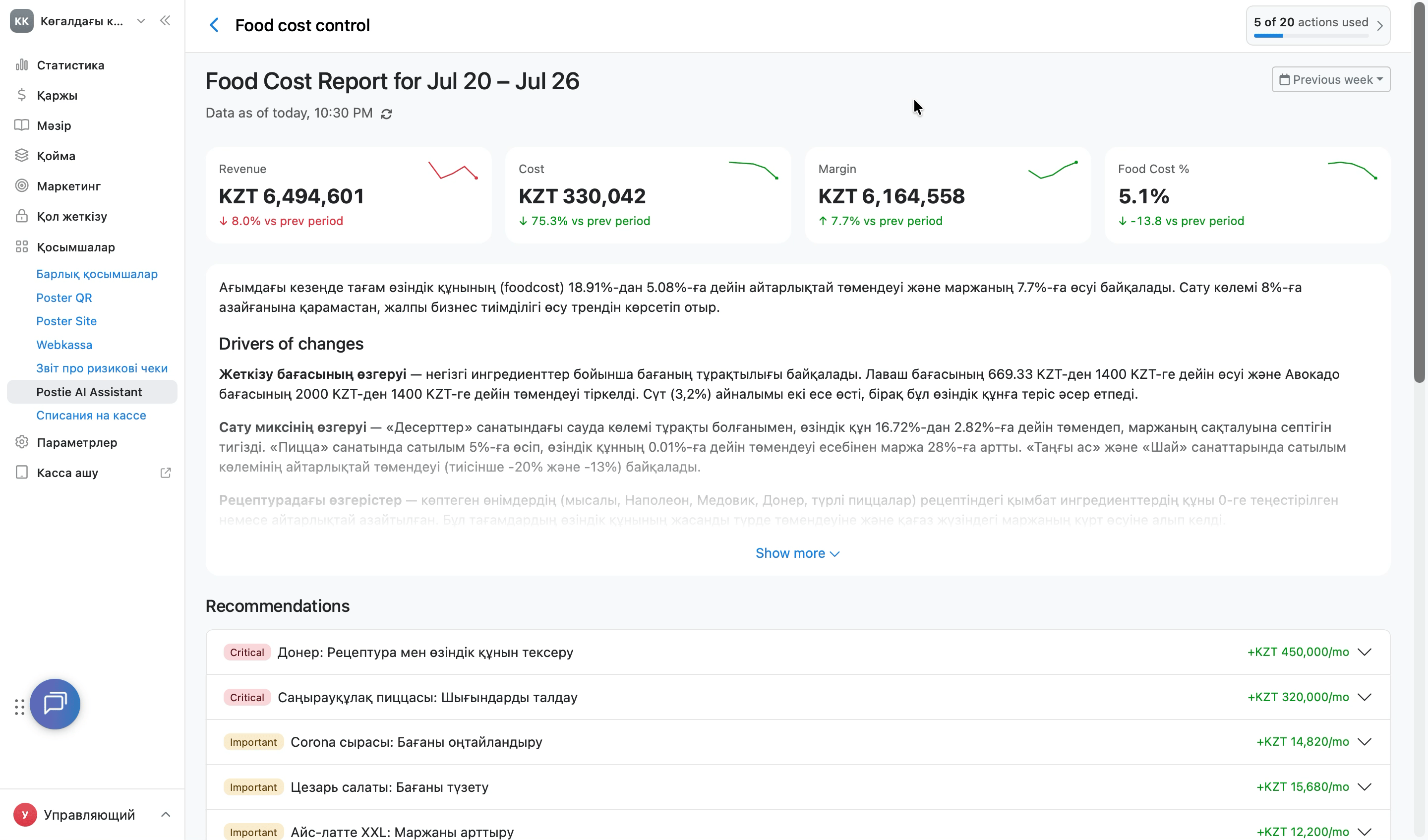
Task: Click the KK account avatar
Action: pyautogui.click(x=21, y=21)
